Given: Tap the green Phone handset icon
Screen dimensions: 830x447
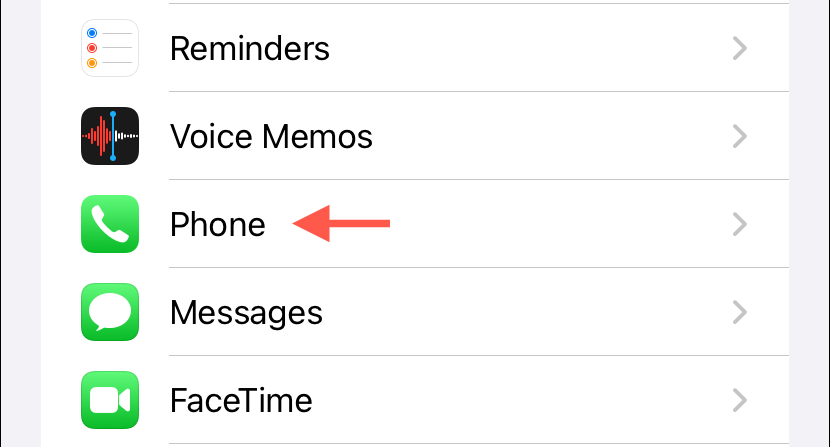Looking at the screenshot, I should (x=110, y=224).
